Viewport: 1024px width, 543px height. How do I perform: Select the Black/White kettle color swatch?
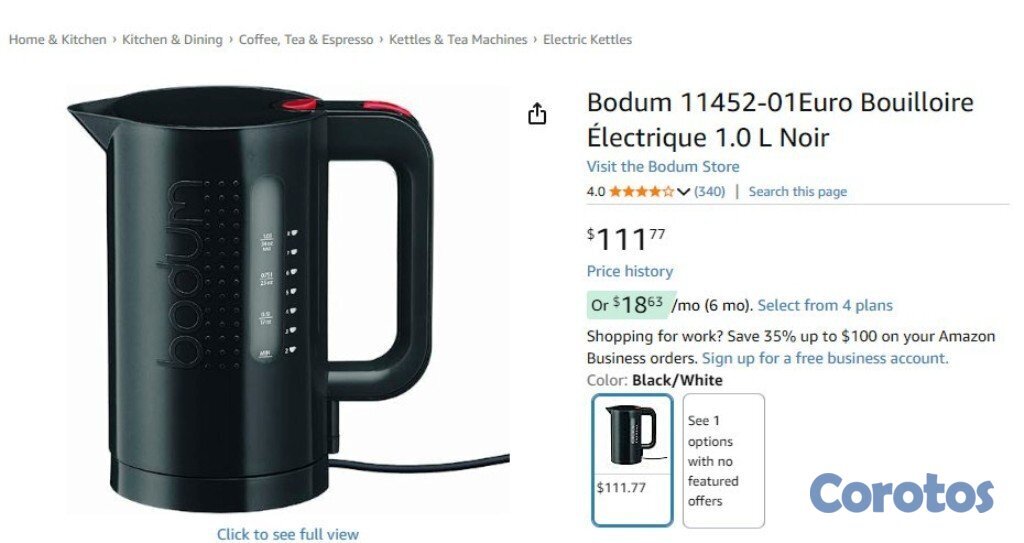point(632,460)
